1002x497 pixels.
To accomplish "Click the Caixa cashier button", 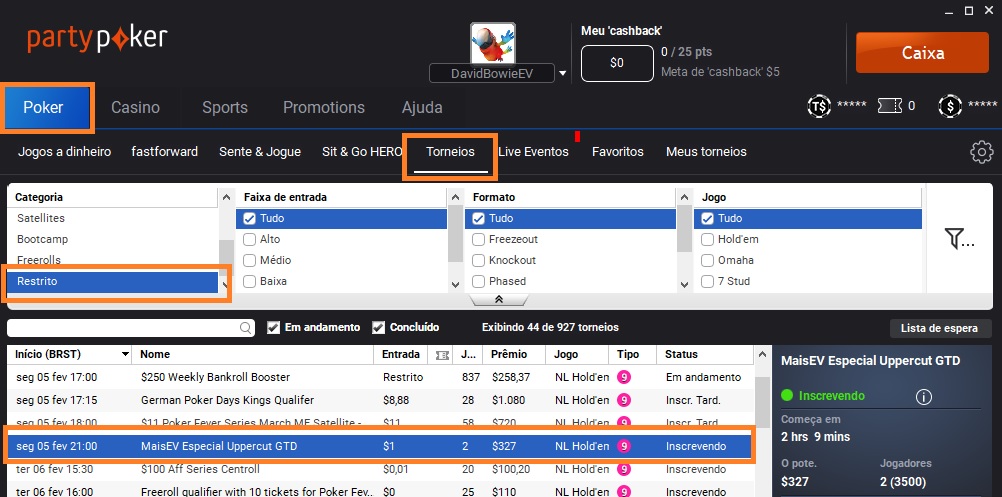I will [x=922, y=52].
